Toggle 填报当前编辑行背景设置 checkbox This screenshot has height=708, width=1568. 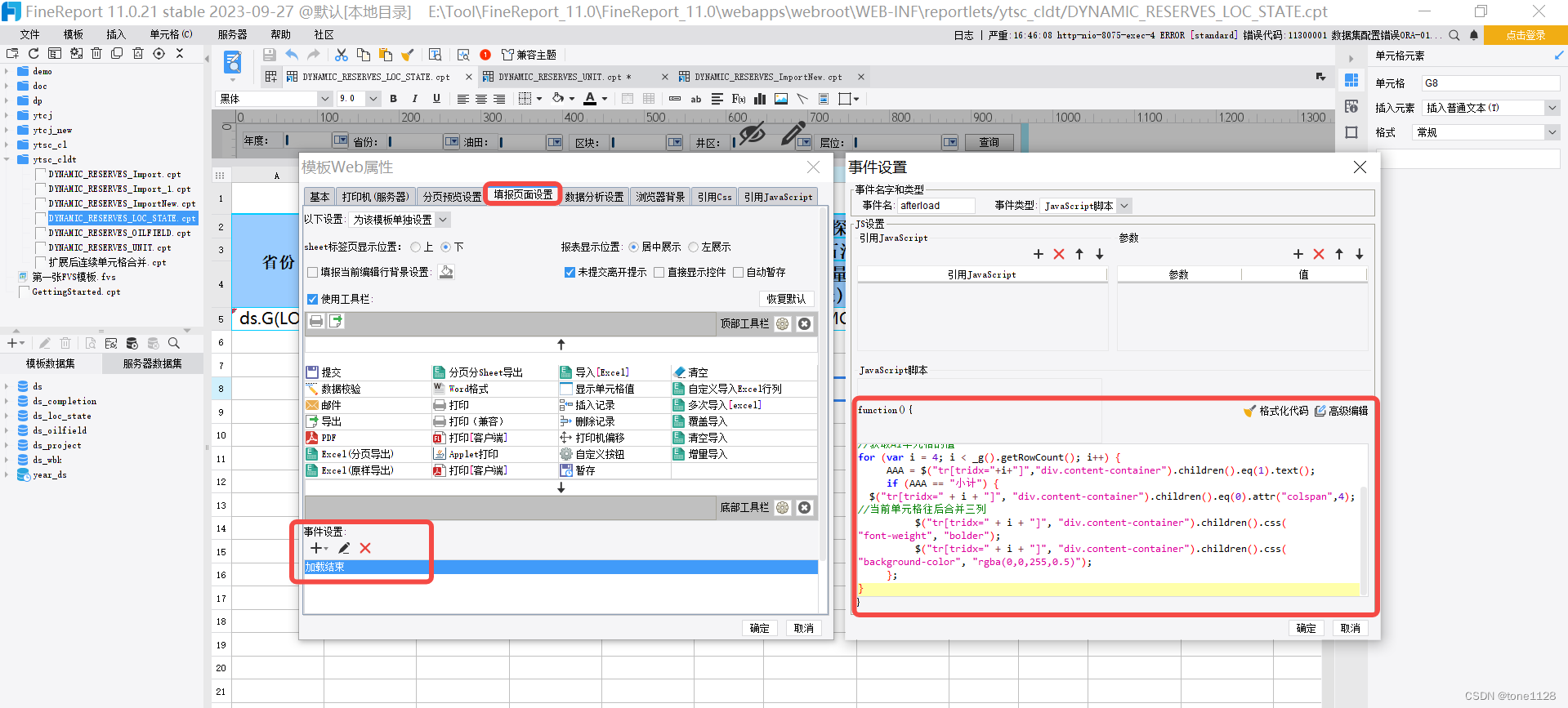(x=312, y=272)
